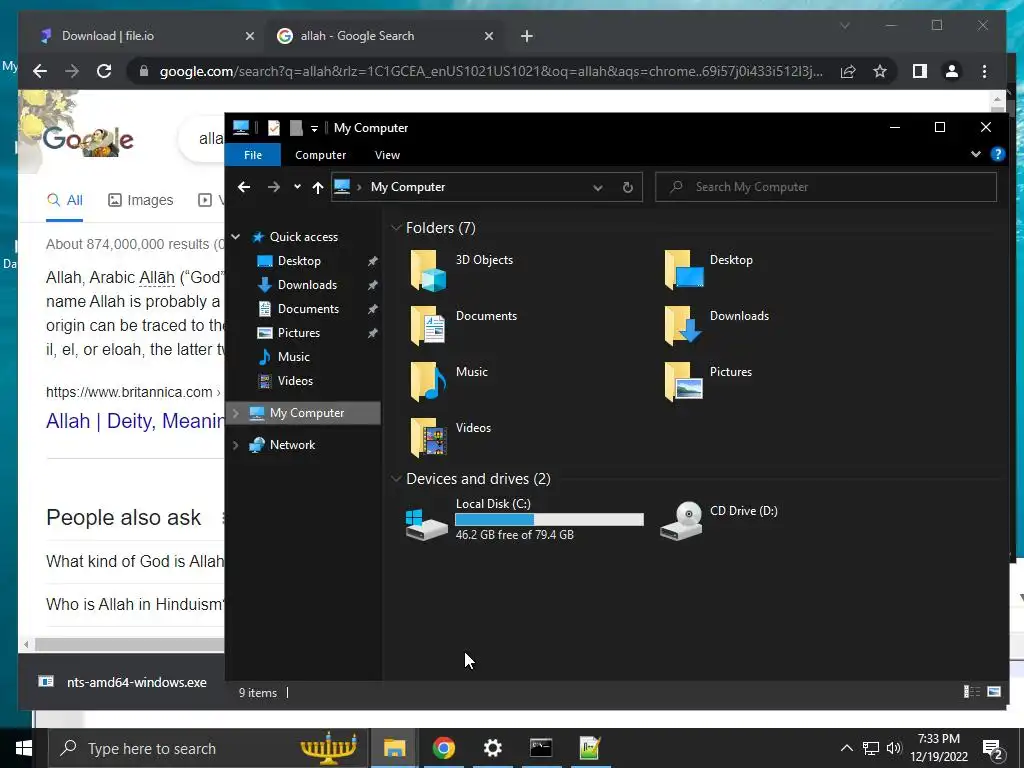Select Network in the navigation pane
The height and width of the screenshot is (768, 1024).
(292, 445)
